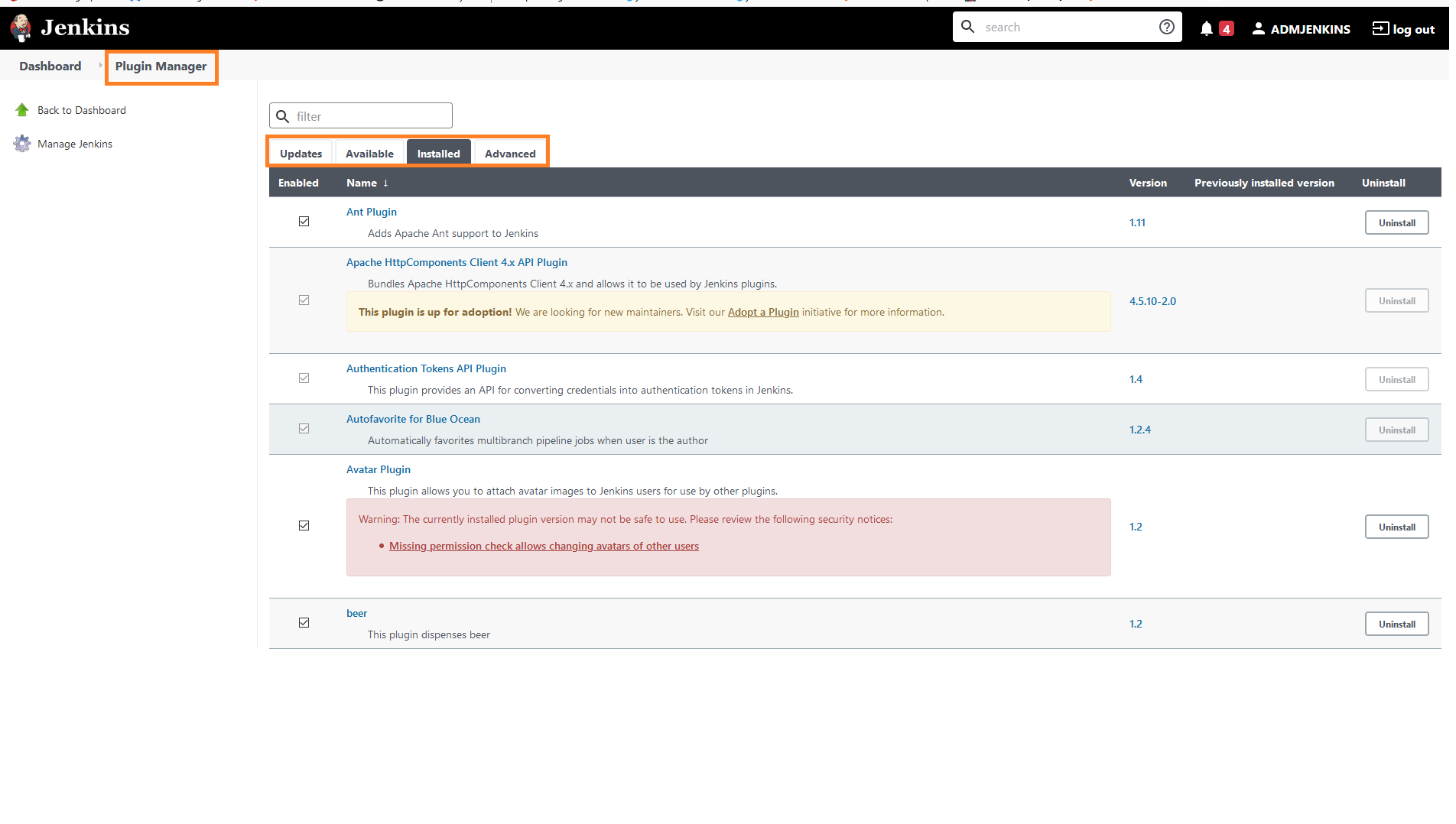Toggle the Apache HttpComponents Client enabled checkbox

[304, 300]
